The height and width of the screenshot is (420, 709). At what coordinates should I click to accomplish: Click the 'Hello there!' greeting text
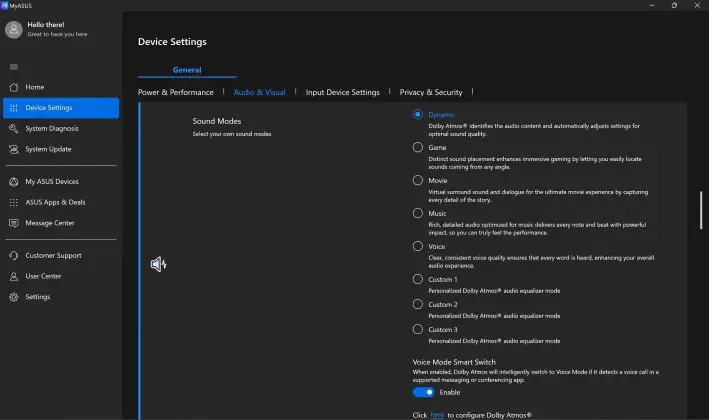(46, 25)
